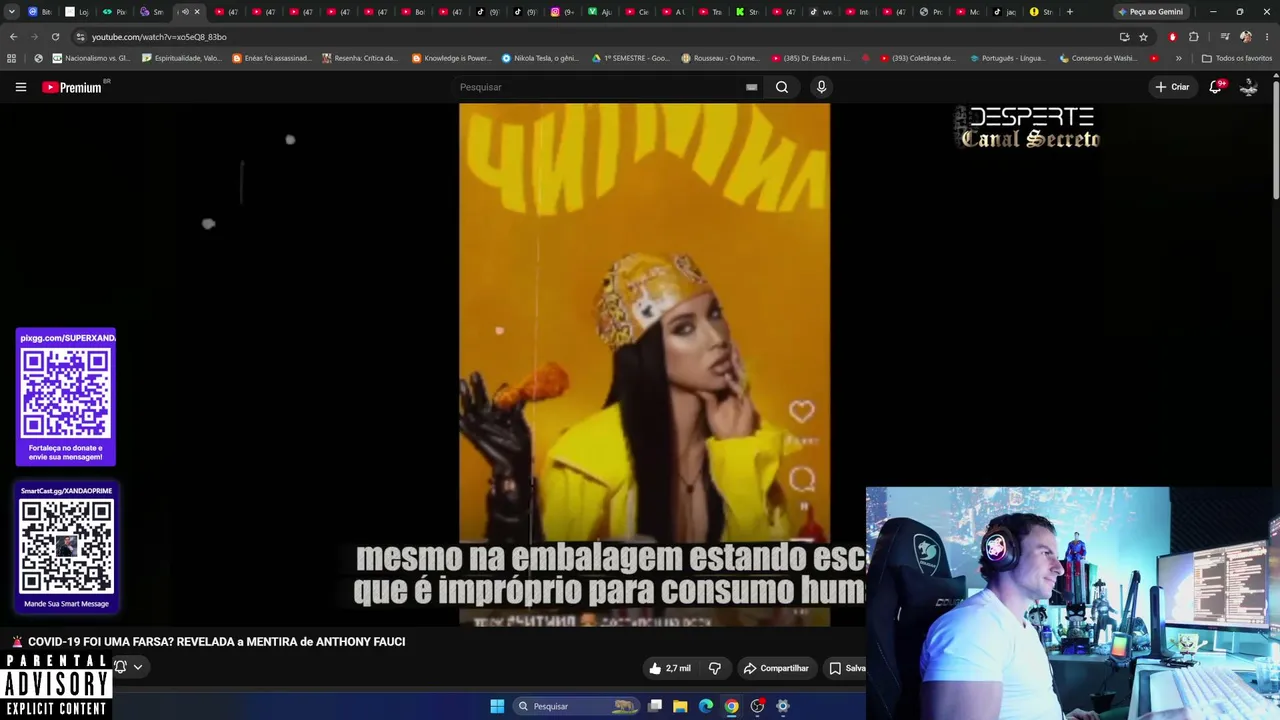
Task: View site information icon in address bar
Action: point(81,37)
